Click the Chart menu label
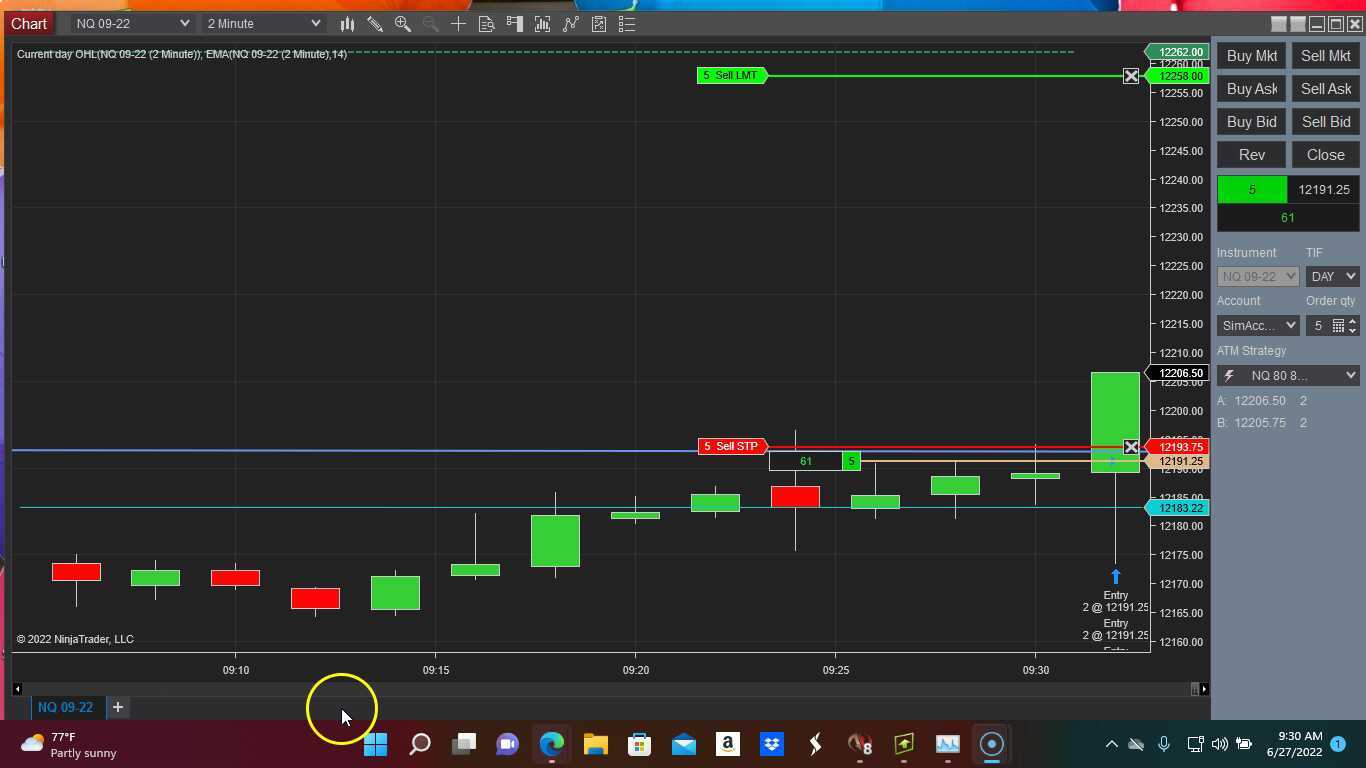 click(x=28, y=23)
